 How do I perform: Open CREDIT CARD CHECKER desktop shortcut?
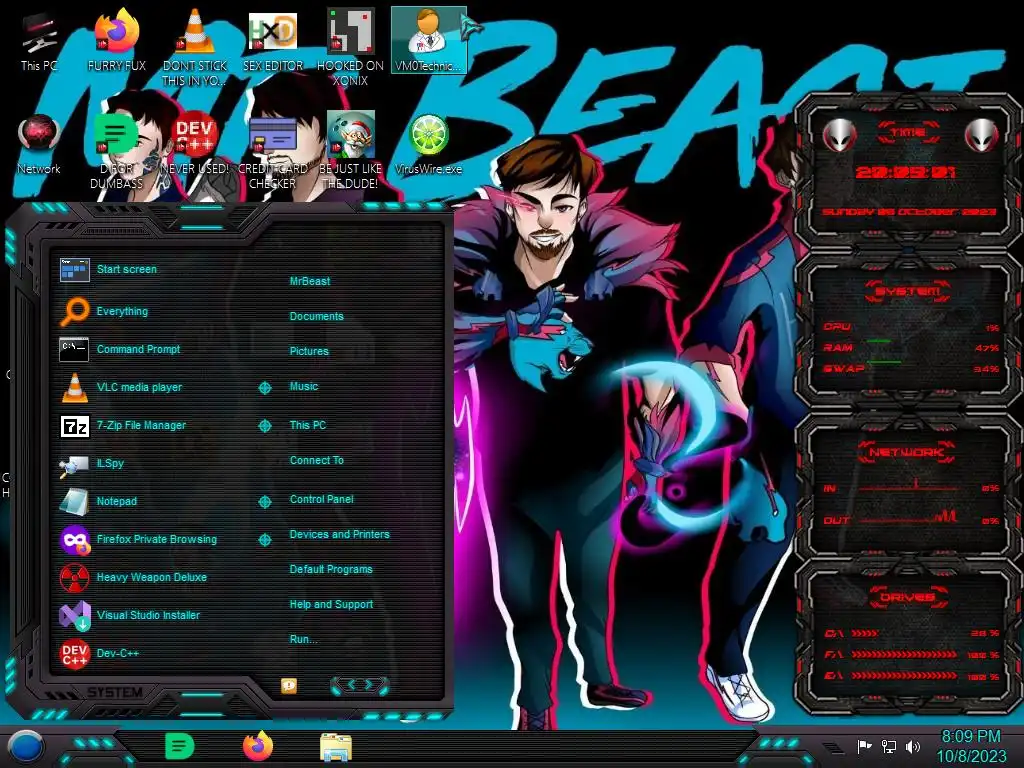pyautogui.click(x=272, y=152)
